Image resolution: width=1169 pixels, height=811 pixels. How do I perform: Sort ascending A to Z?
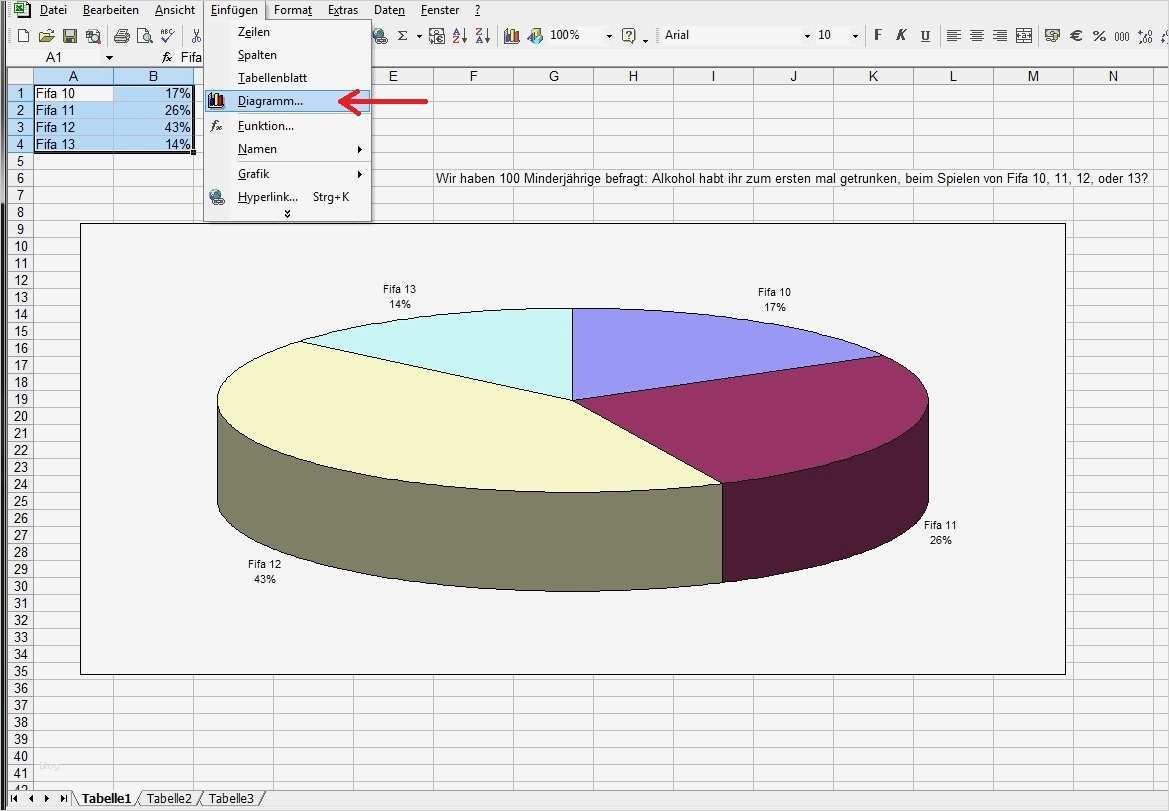click(x=460, y=36)
